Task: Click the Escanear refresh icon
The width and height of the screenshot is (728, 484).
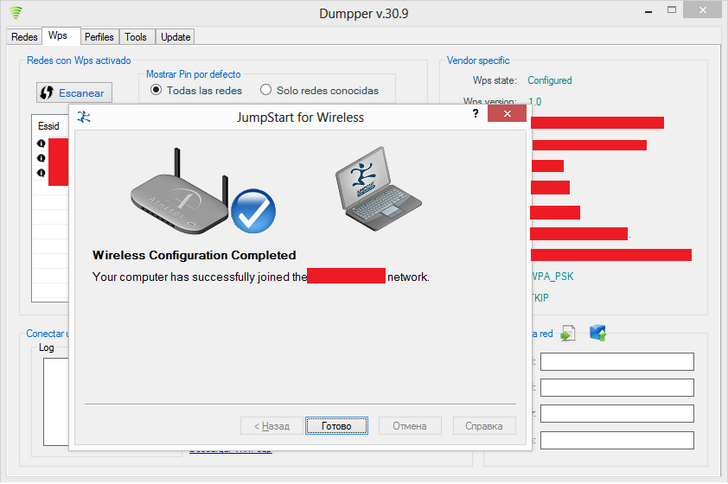Action: pos(47,93)
